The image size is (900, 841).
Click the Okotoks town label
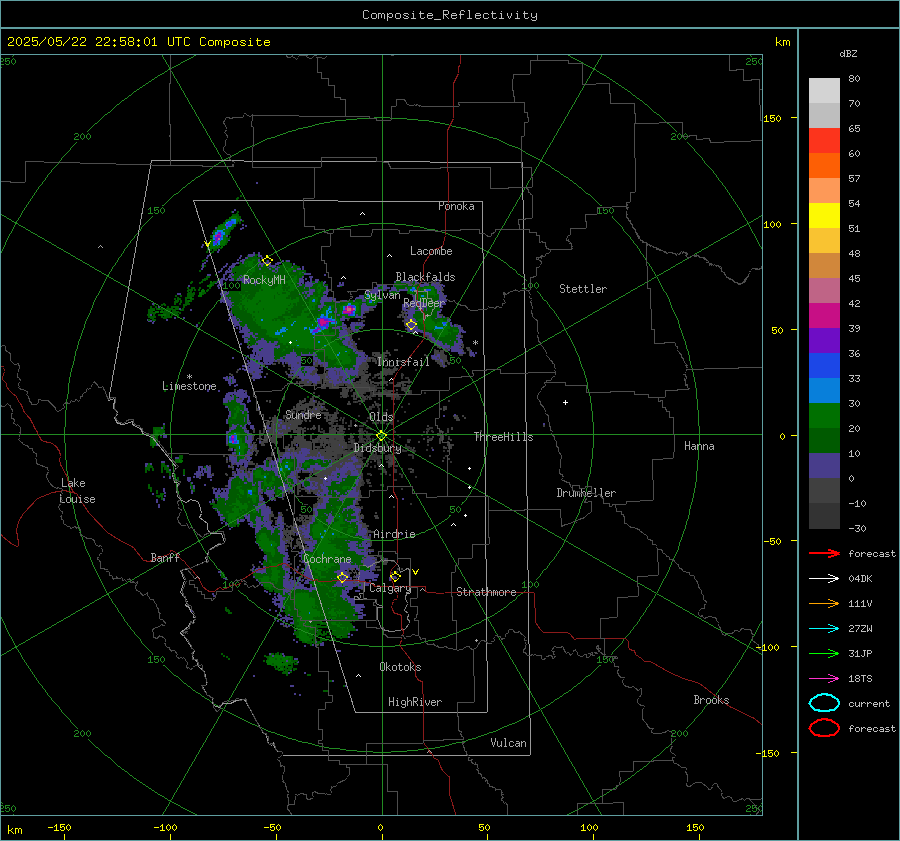coord(400,667)
